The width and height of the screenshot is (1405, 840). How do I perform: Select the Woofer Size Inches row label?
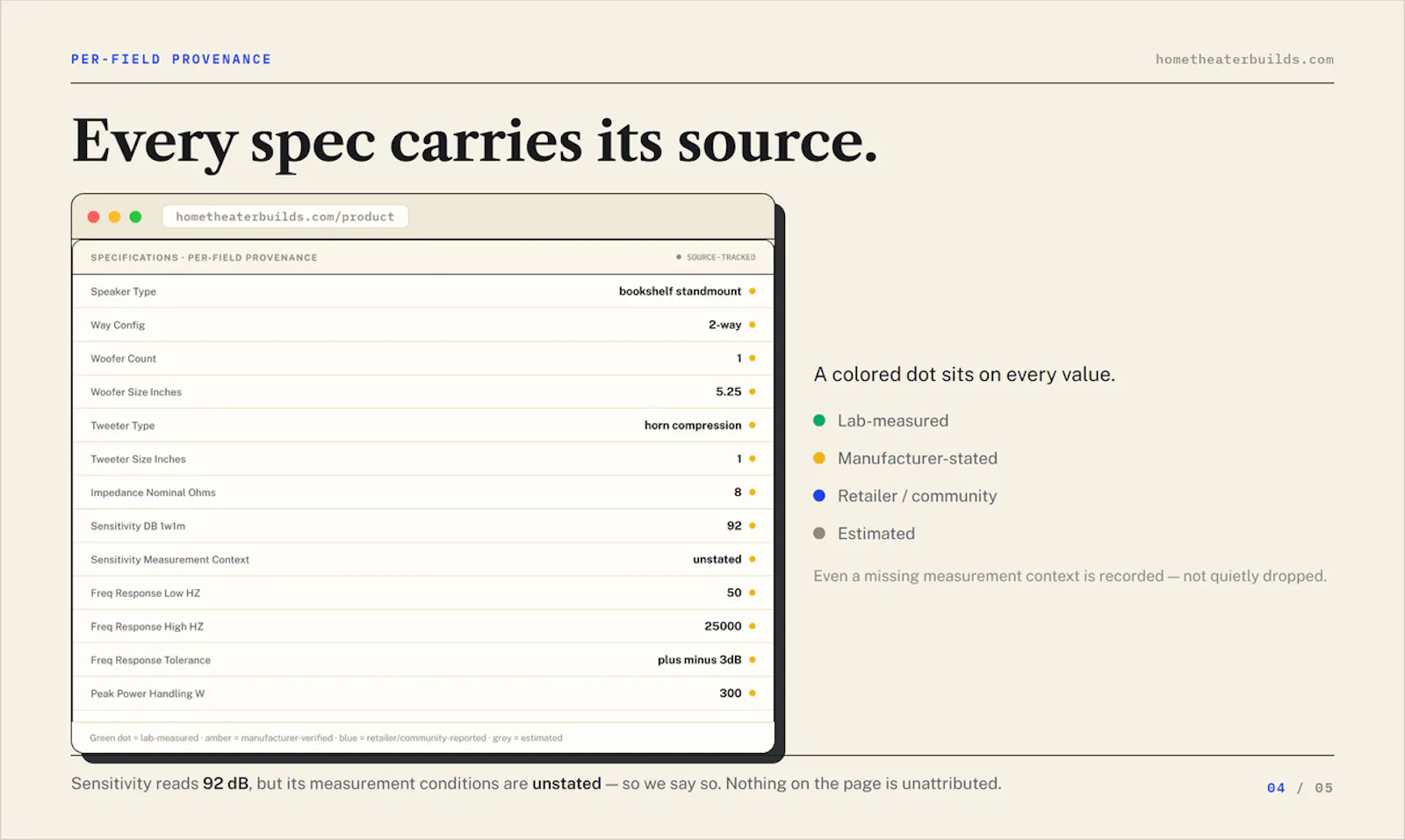pos(136,392)
